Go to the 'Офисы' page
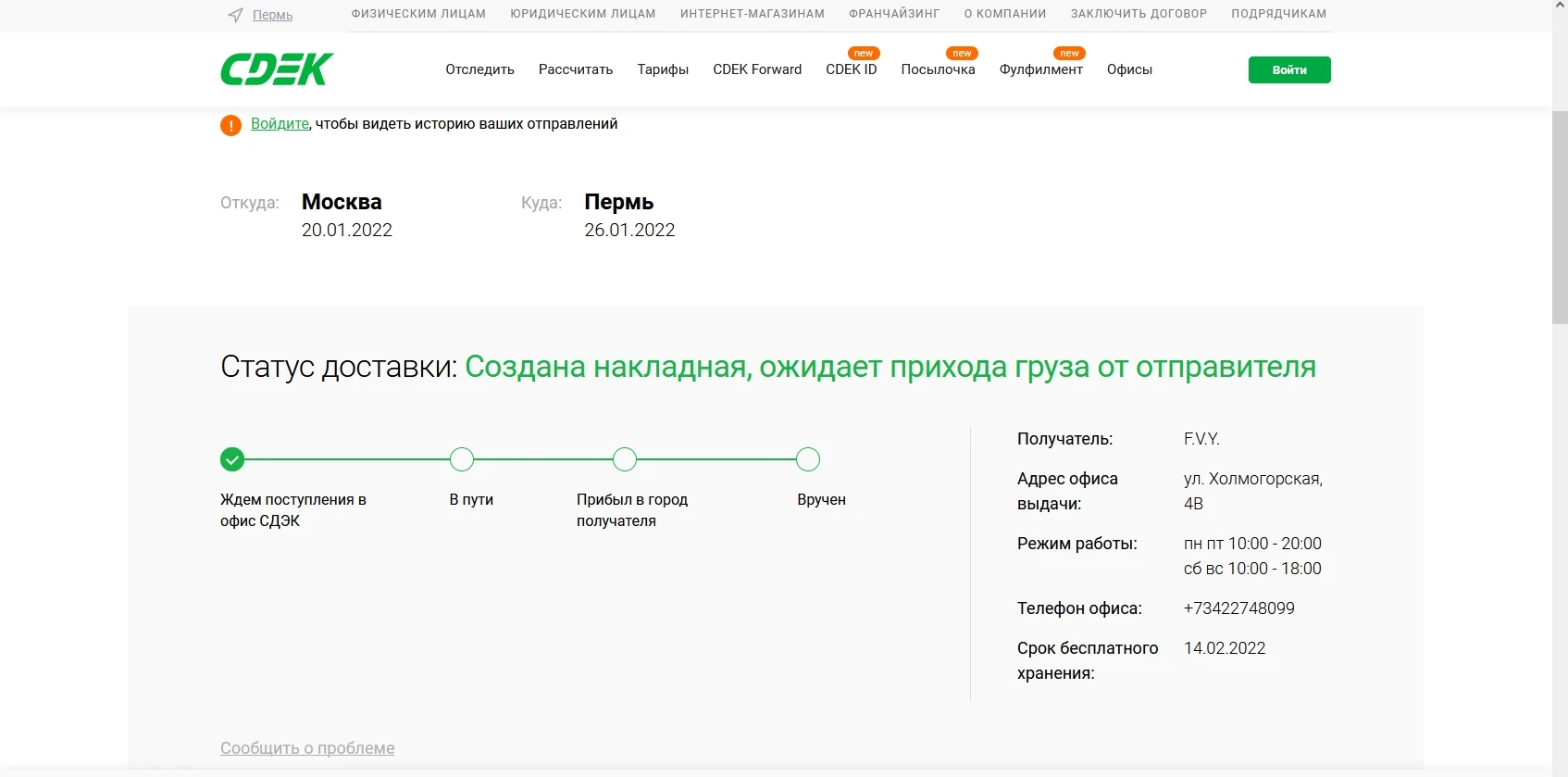Viewport: 1568px width, 777px height. pyautogui.click(x=1129, y=69)
